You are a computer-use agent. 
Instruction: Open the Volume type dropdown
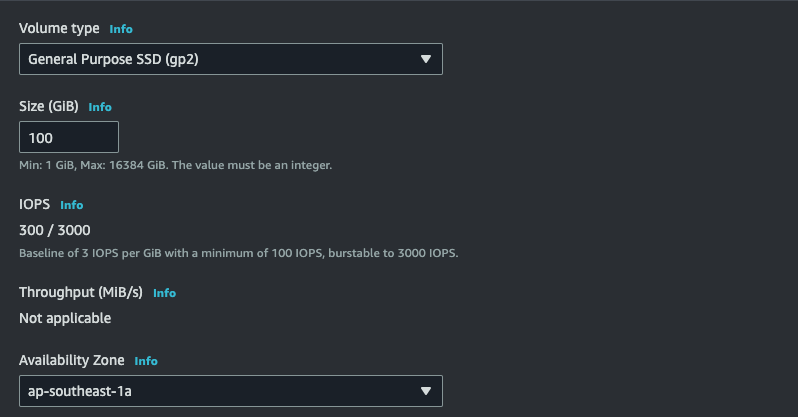(230, 59)
